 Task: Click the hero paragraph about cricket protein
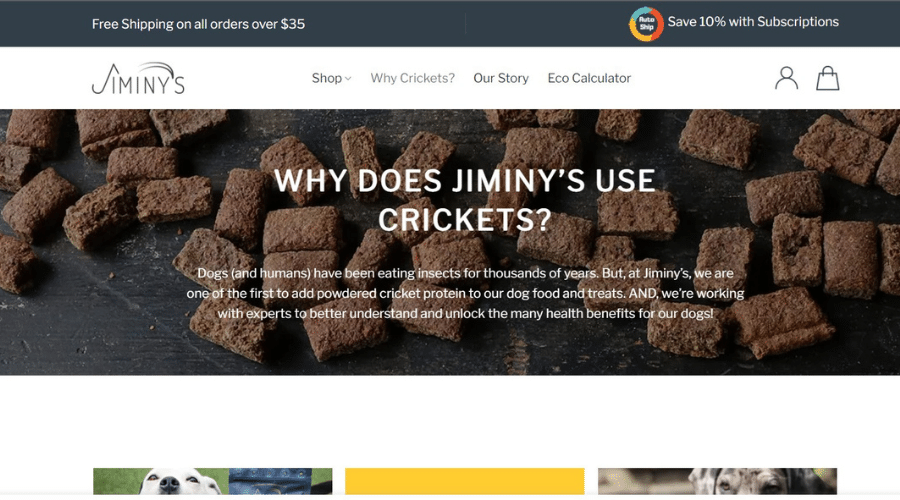pyautogui.click(x=465, y=293)
